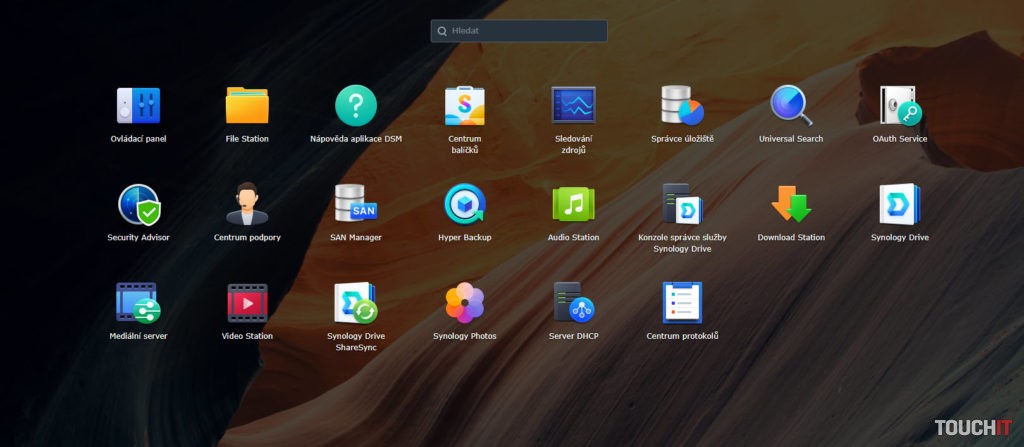The image size is (1024, 447).
Task: Open SAN Manager
Action: pos(356,204)
